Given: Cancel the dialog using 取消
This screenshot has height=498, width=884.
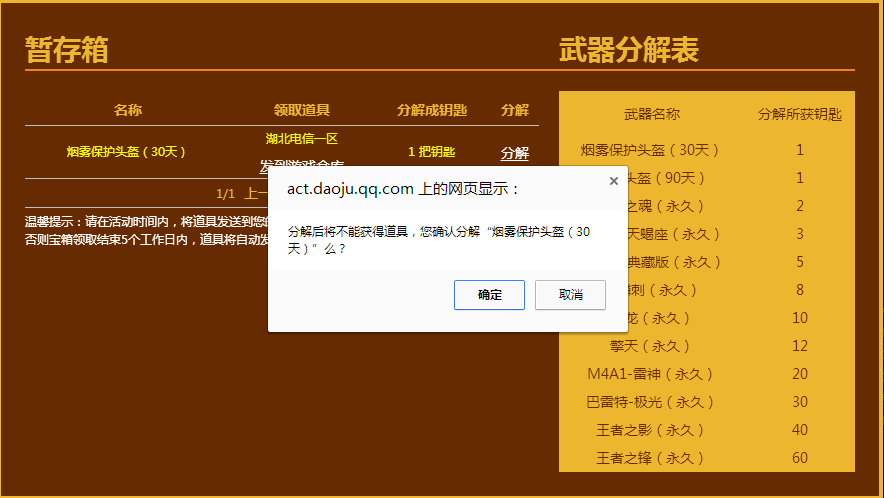Looking at the screenshot, I should (x=571, y=294).
